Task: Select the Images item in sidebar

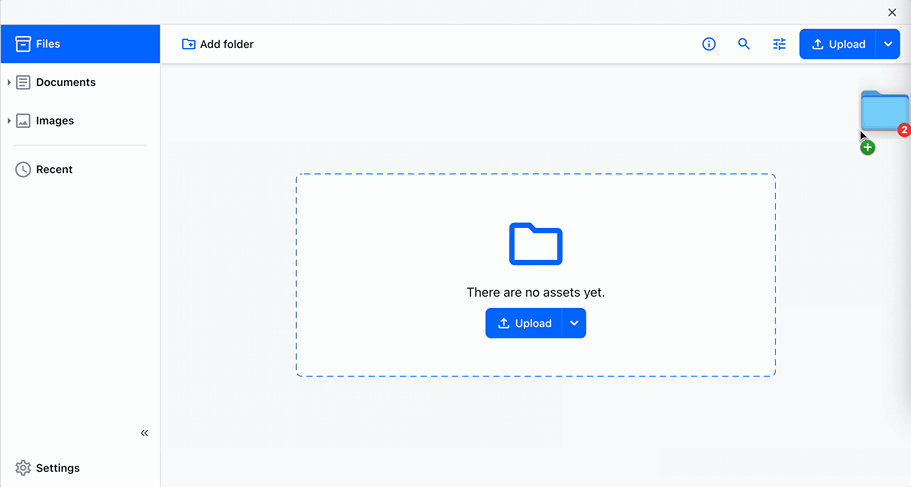Action: coord(55,121)
